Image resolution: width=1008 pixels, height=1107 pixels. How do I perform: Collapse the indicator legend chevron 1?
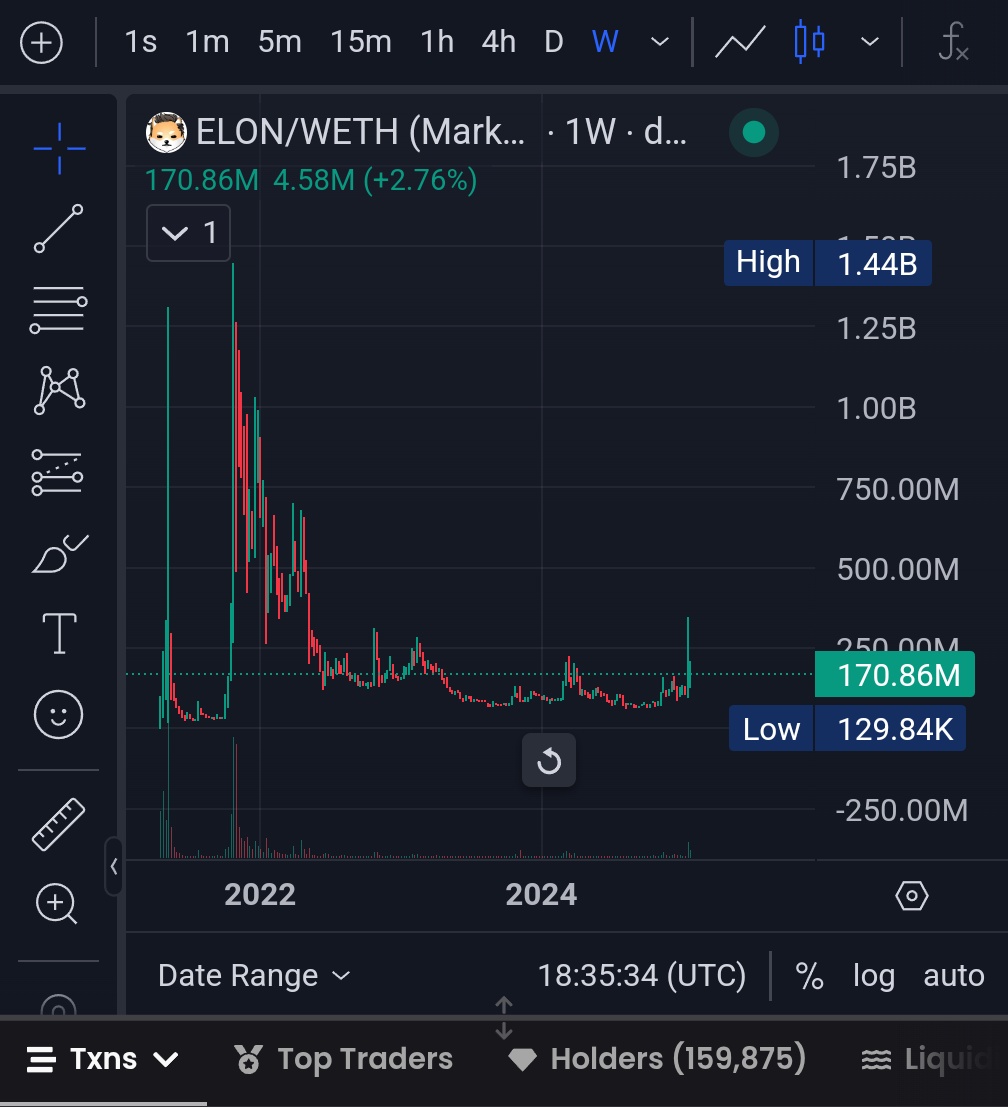(x=188, y=233)
